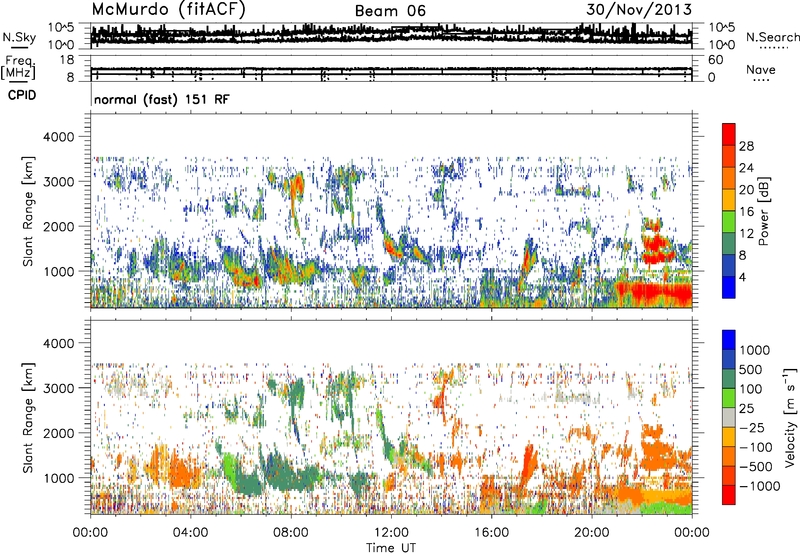Click the McMurdo (fitACF) title text

(x=168, y=10)
